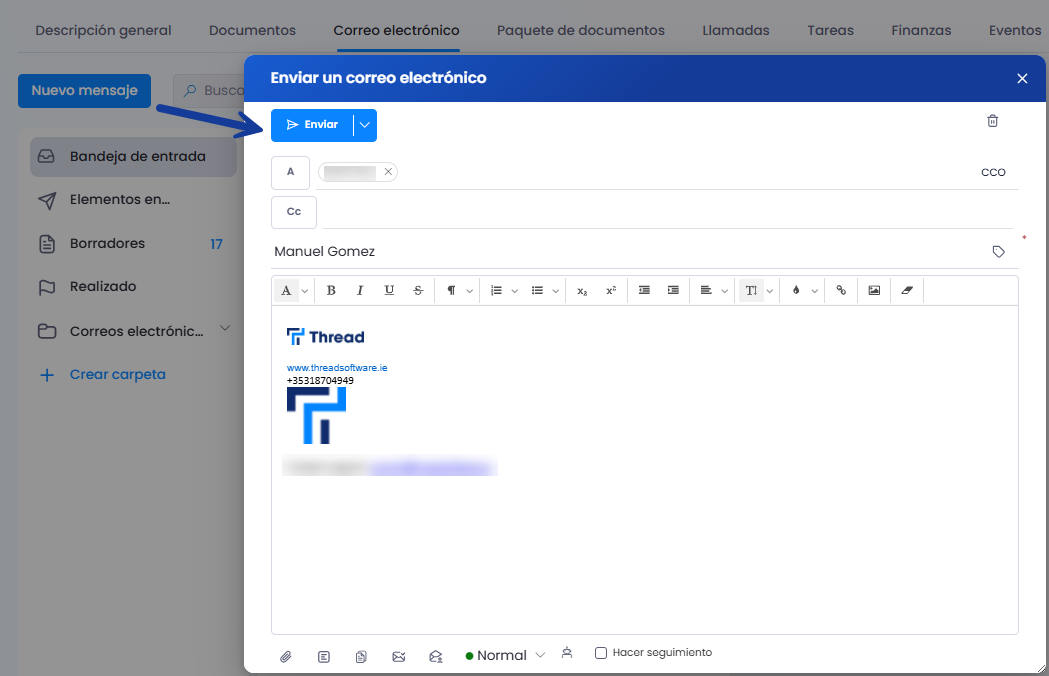Attach a file with paperclip icon
Screen dimensions: 1049x676
pyautogui.click(x=286, y=657)
